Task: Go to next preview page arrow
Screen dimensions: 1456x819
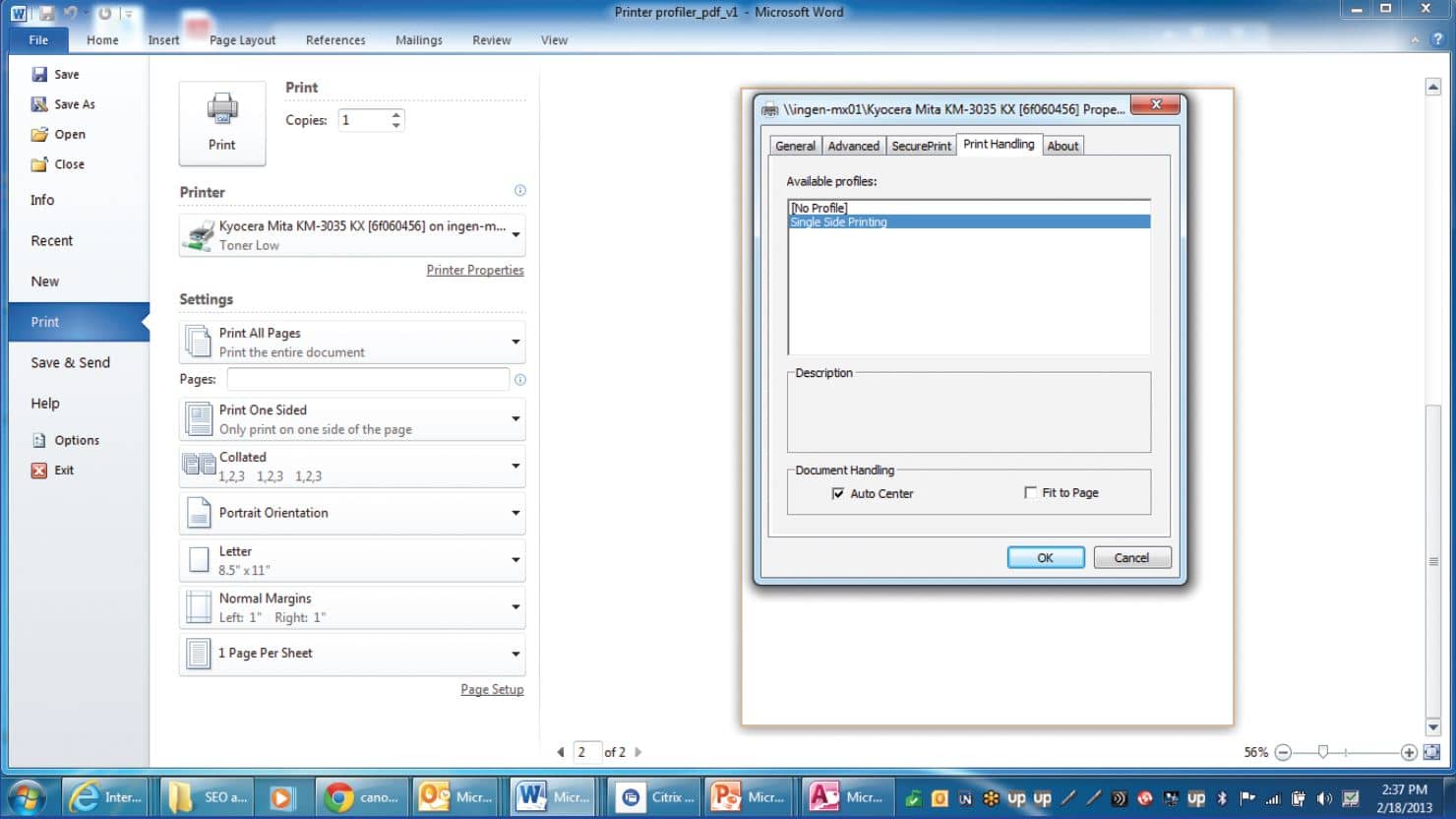Action: coord(638,752)
